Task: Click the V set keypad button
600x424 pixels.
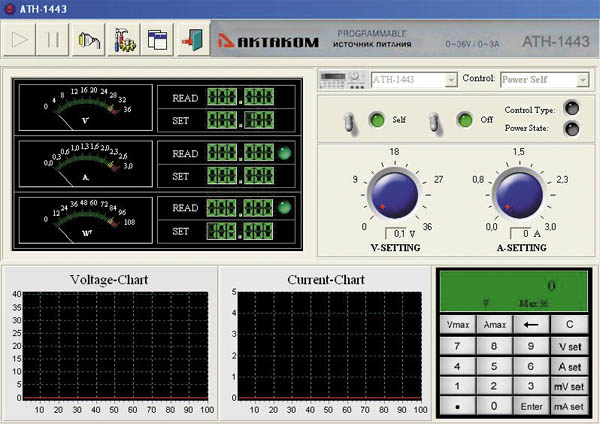Action: (569, 346)
